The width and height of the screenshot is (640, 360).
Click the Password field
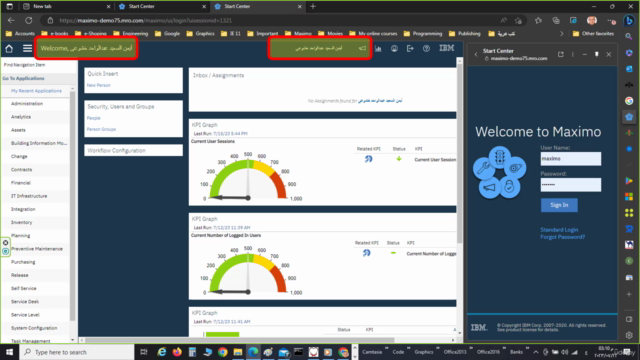[571, 184]
